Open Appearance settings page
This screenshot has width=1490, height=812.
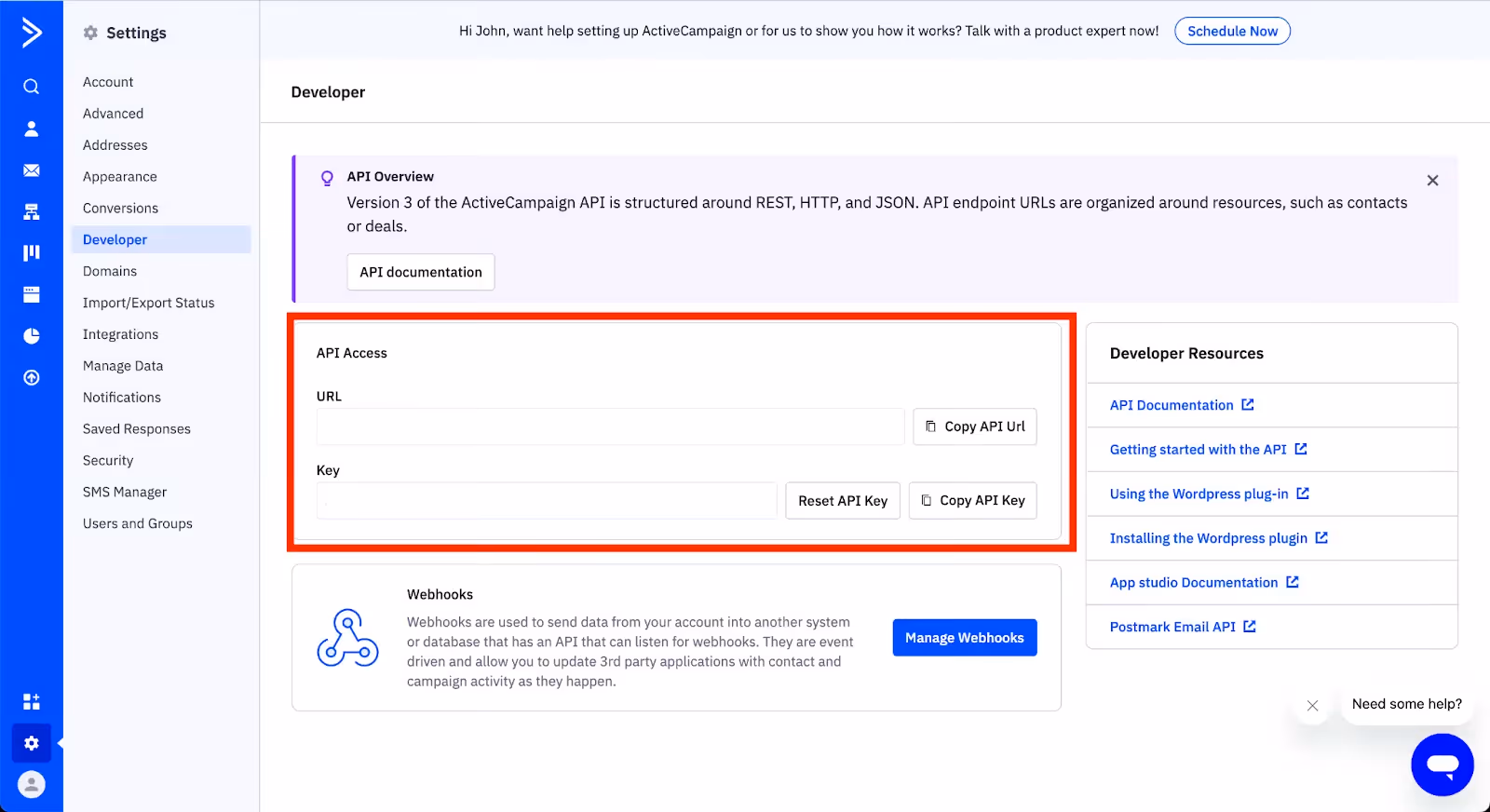pyautogui.click(x=119, y=177)
